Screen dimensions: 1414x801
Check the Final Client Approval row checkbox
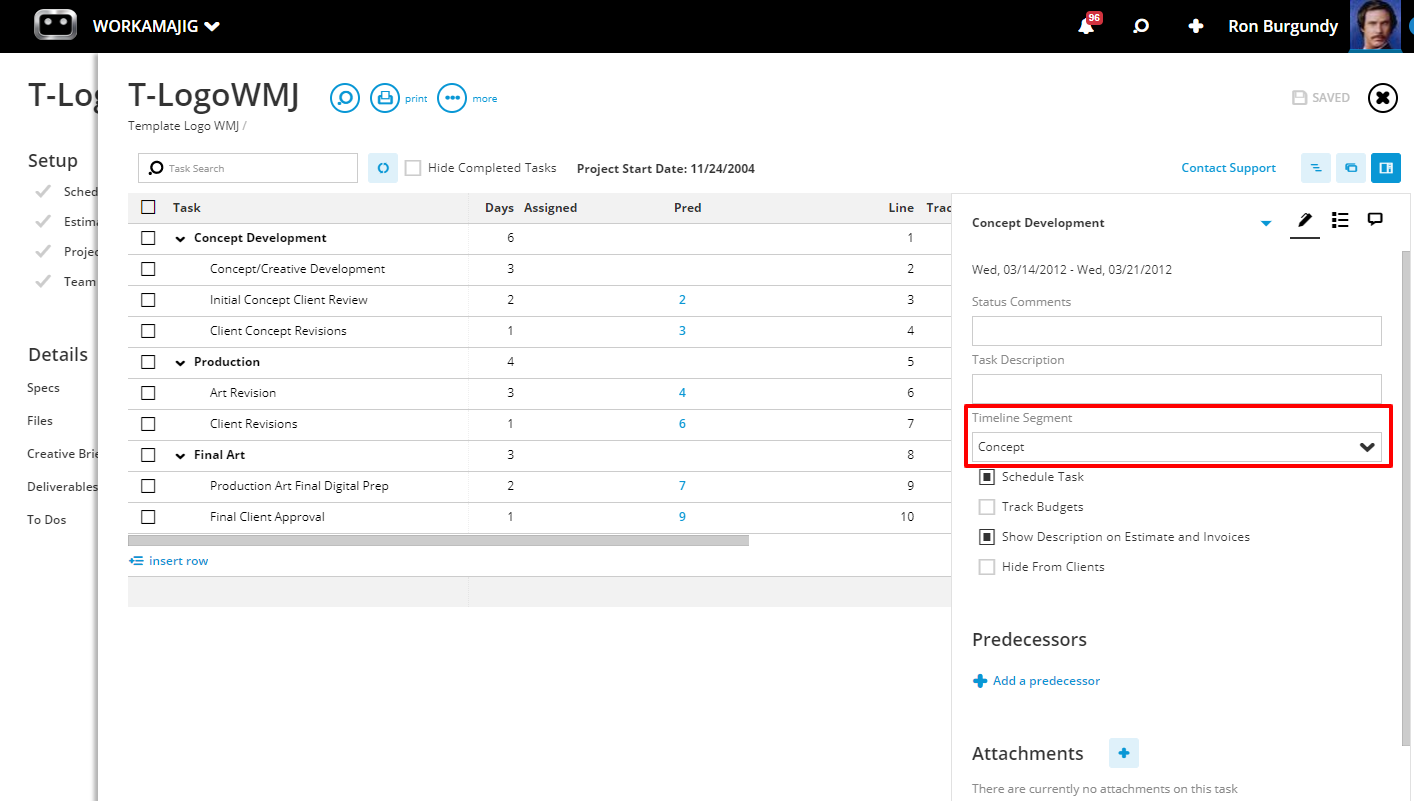click(x=148, y=517)
